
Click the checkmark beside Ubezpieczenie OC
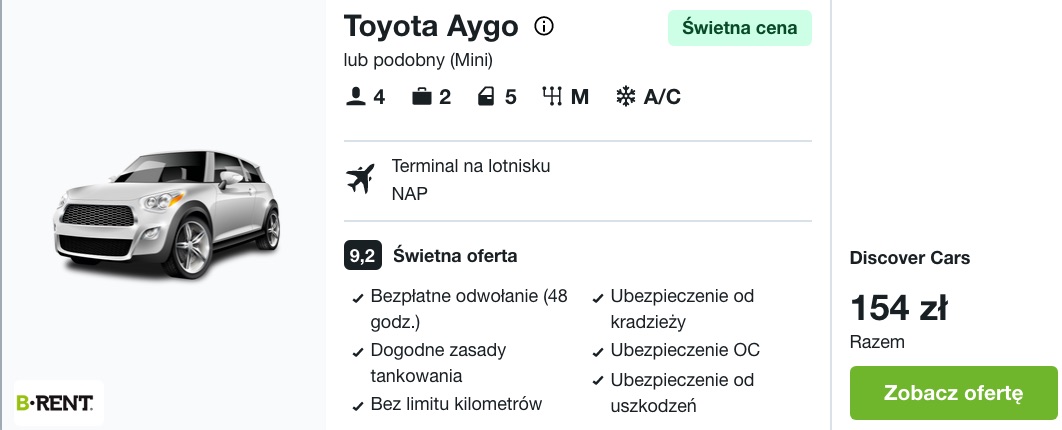[x=598, y=353]
